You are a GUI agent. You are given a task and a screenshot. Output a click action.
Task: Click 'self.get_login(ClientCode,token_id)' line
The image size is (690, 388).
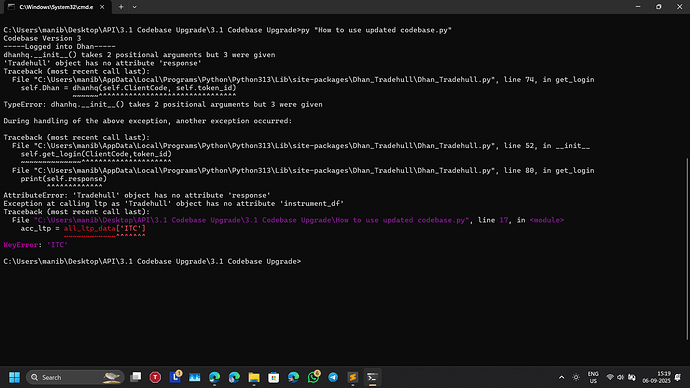click(96, 154)
